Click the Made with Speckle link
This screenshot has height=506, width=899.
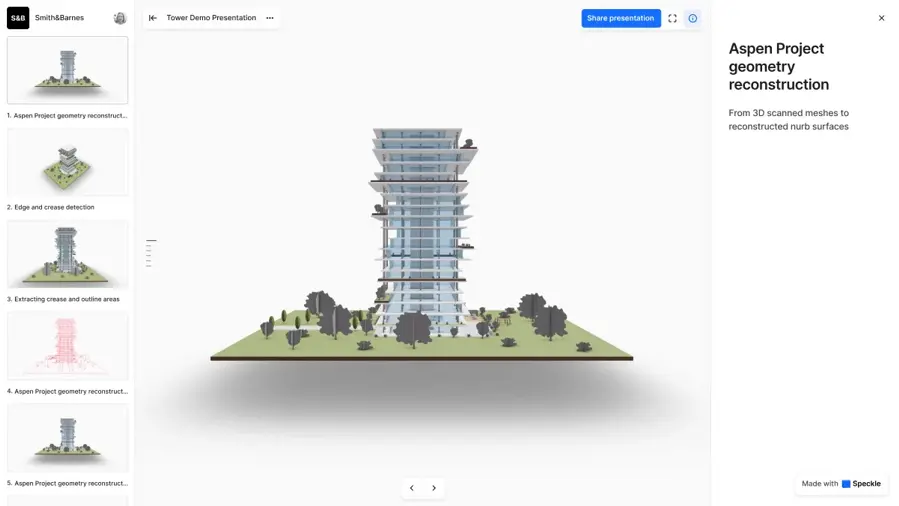click(x=841, y=484)
